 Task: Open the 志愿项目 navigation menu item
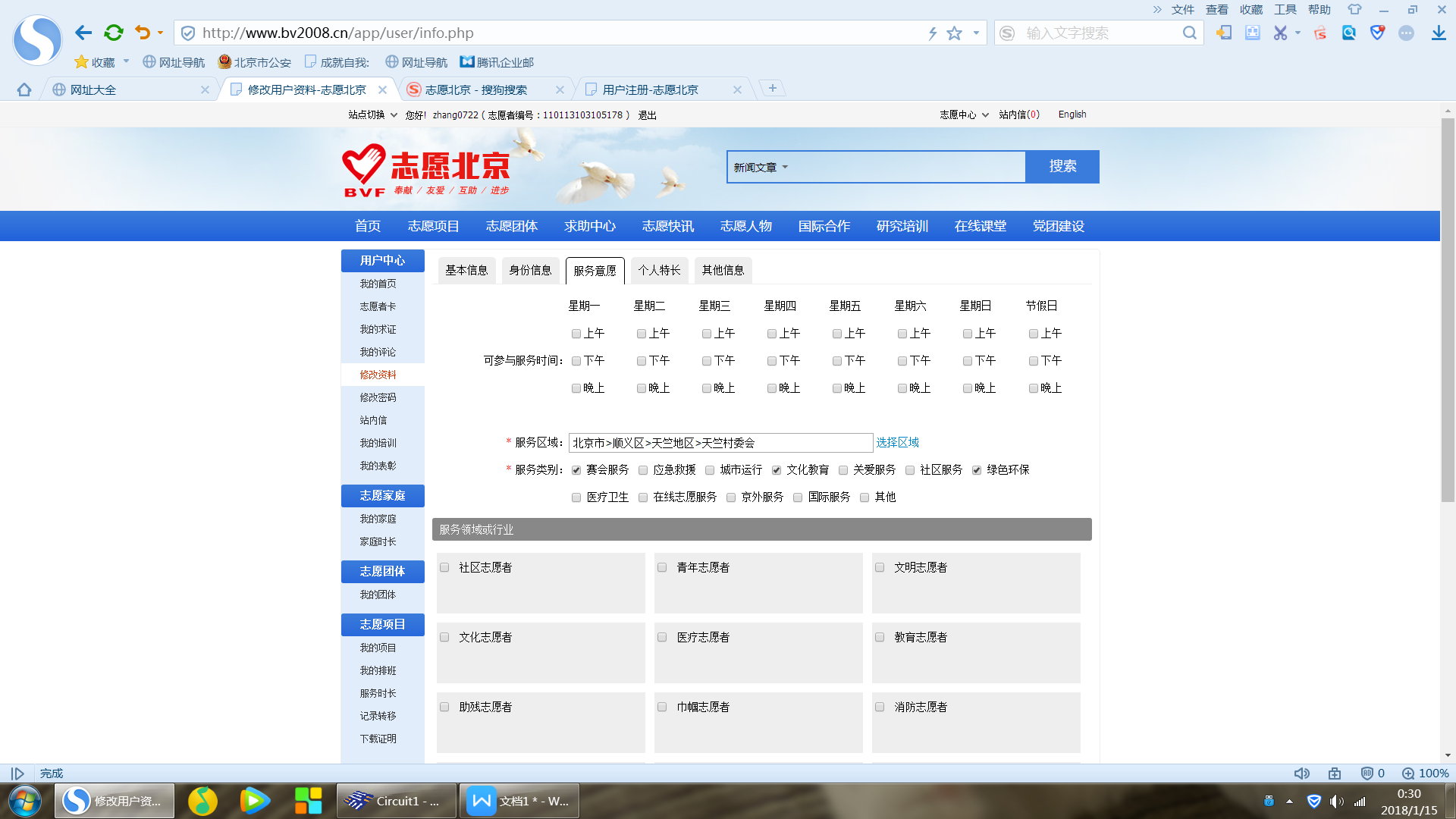433,226
